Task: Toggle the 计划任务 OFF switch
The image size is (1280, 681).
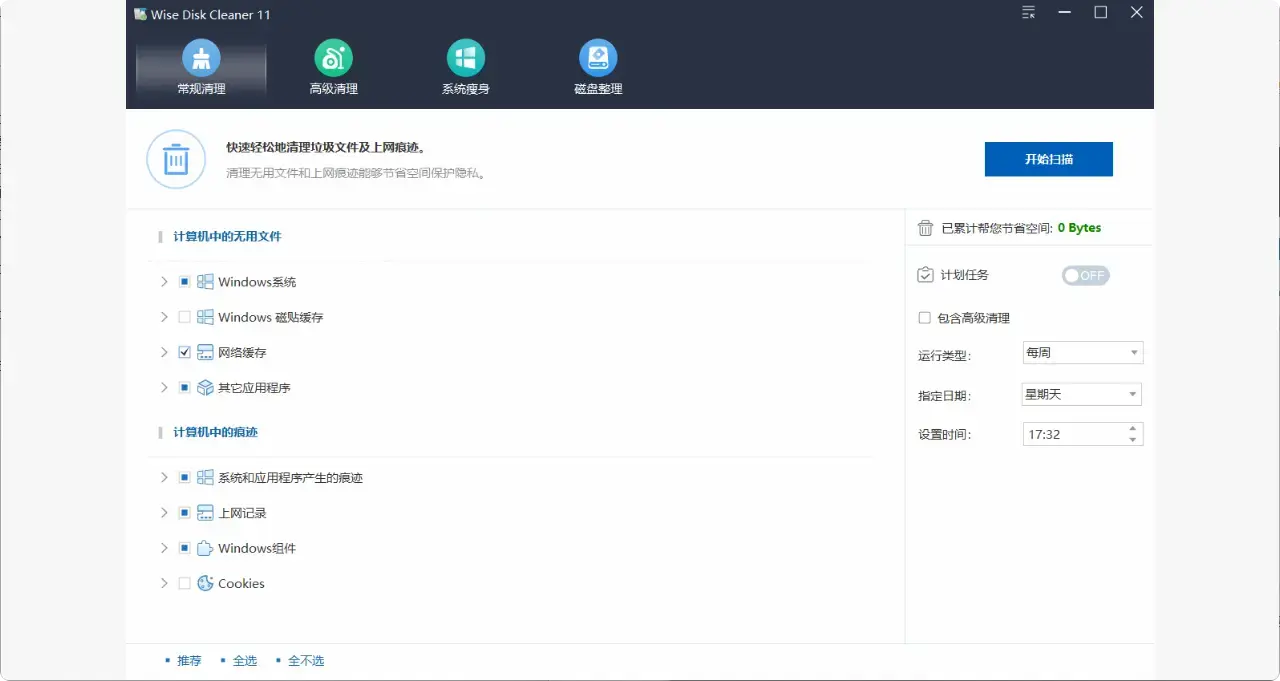Action: pyautogui.click(x=1085, y=275)
